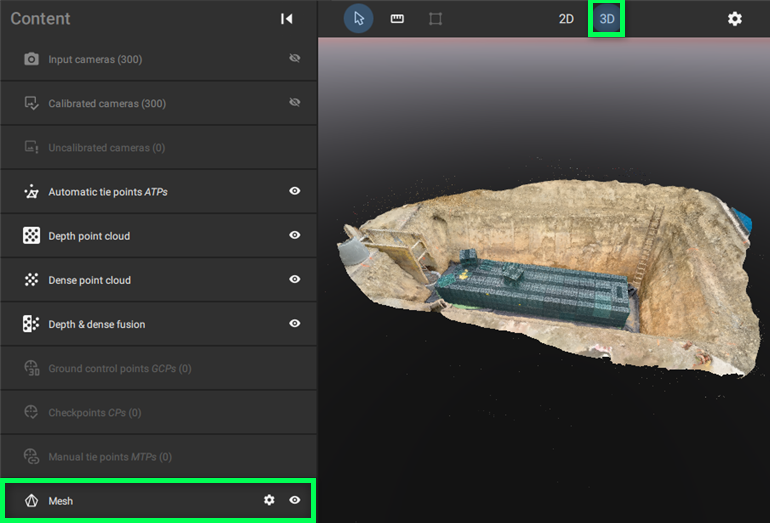Show hidden Input cameras layer
Viewport: 770px width, 523px height.
click(x=295, y=59)
